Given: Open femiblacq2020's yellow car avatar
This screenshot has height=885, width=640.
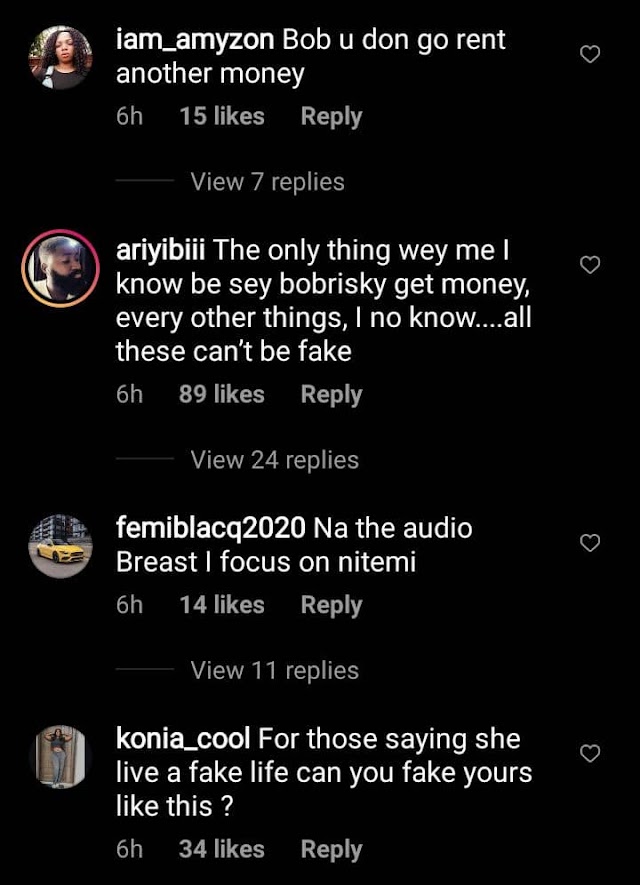Looking at the screenshot, I should pyautogui.click(x=60, y=546).
